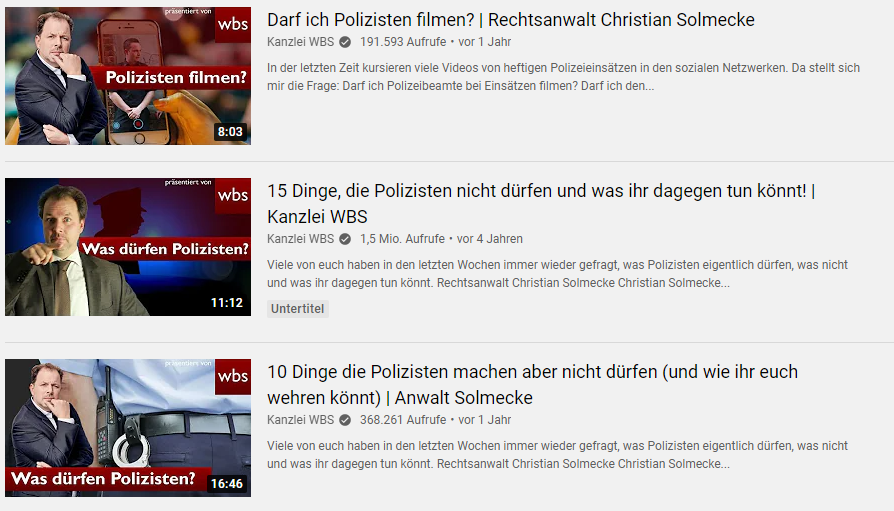Open the blue police silhouette video thumbnail
Image resolution: width=894 pixels, height=511 pixels.
pos(128,247)
